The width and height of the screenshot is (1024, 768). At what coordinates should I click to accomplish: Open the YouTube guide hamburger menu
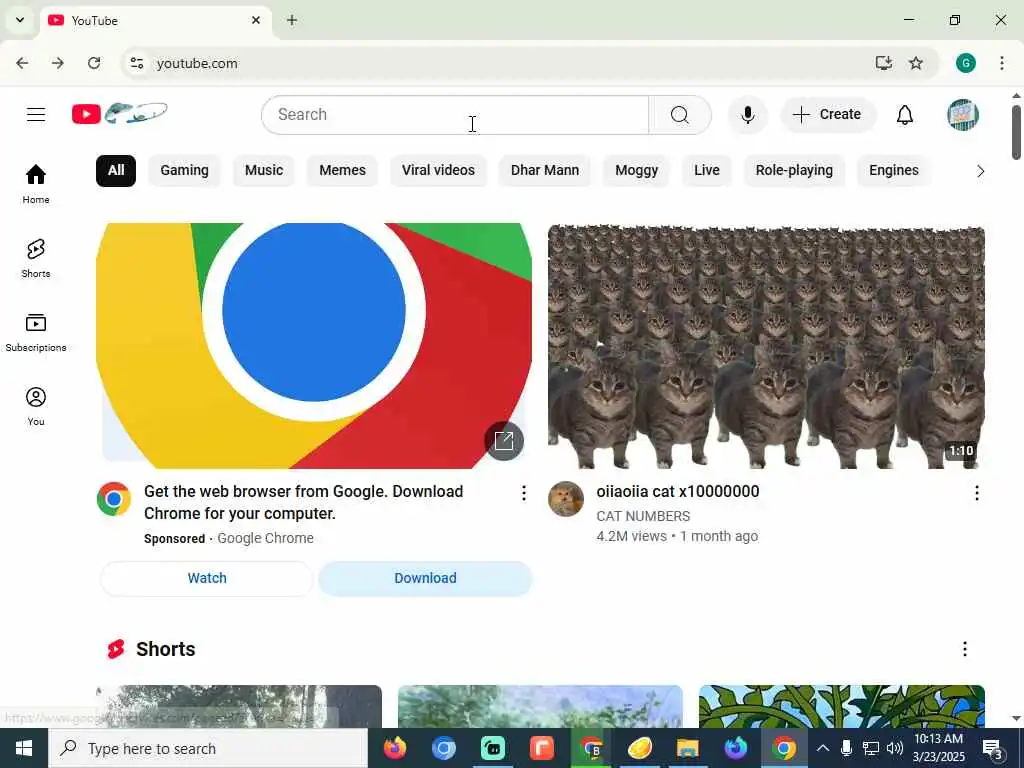pos(36,114)
